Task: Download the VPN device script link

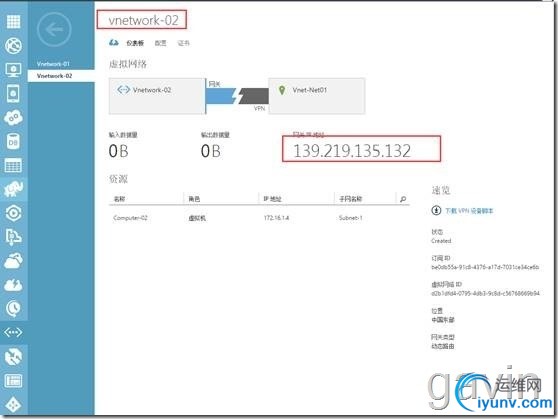Action: [x=469, y=211]
